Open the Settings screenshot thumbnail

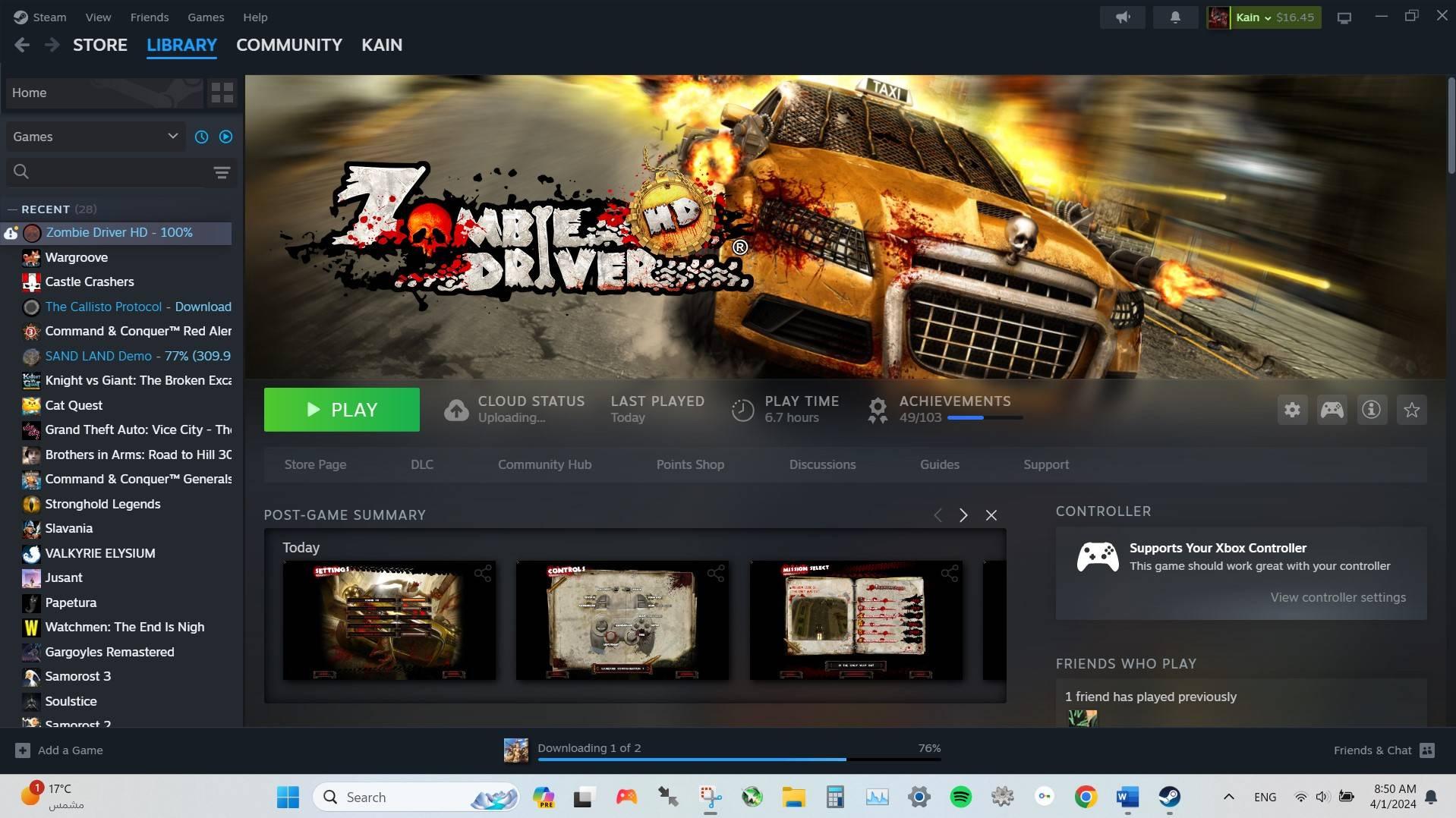[389, 621]
